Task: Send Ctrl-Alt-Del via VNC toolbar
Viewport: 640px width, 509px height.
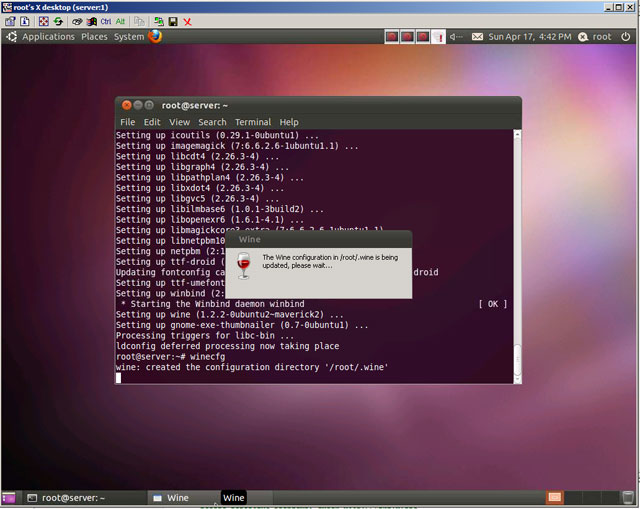Action: coord(77,22)
